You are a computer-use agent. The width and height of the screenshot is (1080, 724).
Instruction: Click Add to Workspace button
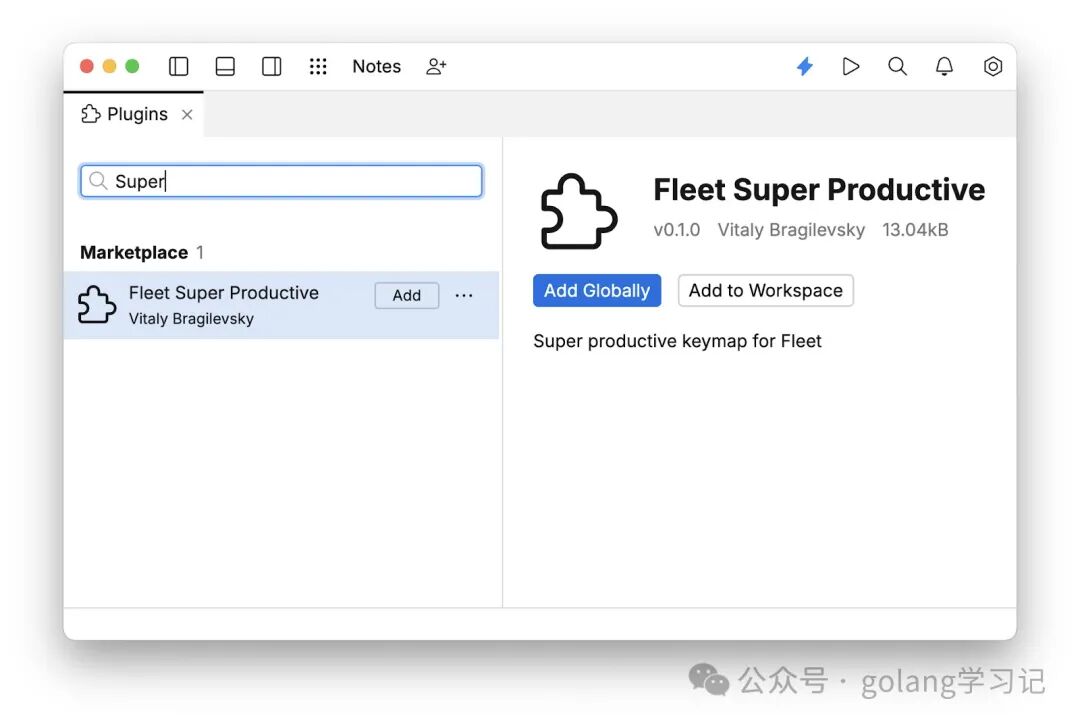(765, 291)
